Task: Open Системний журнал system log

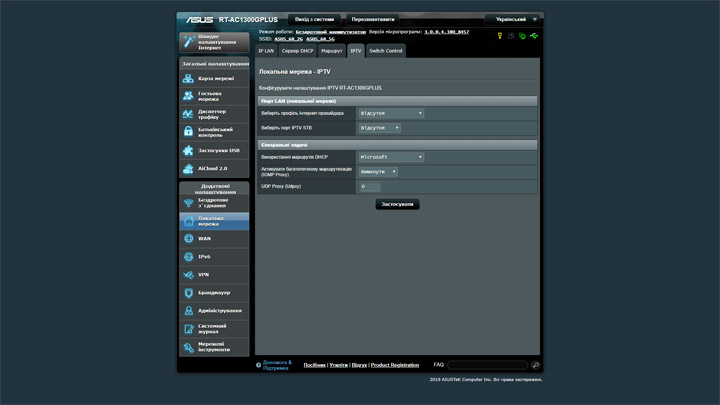Action: (x=214, y=329)
